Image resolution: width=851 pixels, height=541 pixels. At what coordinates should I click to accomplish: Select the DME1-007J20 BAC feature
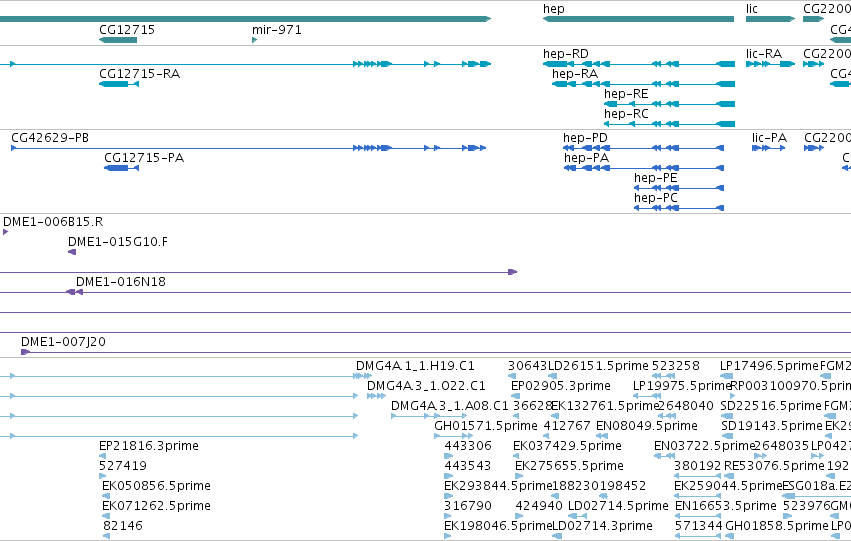pos(436,352)
